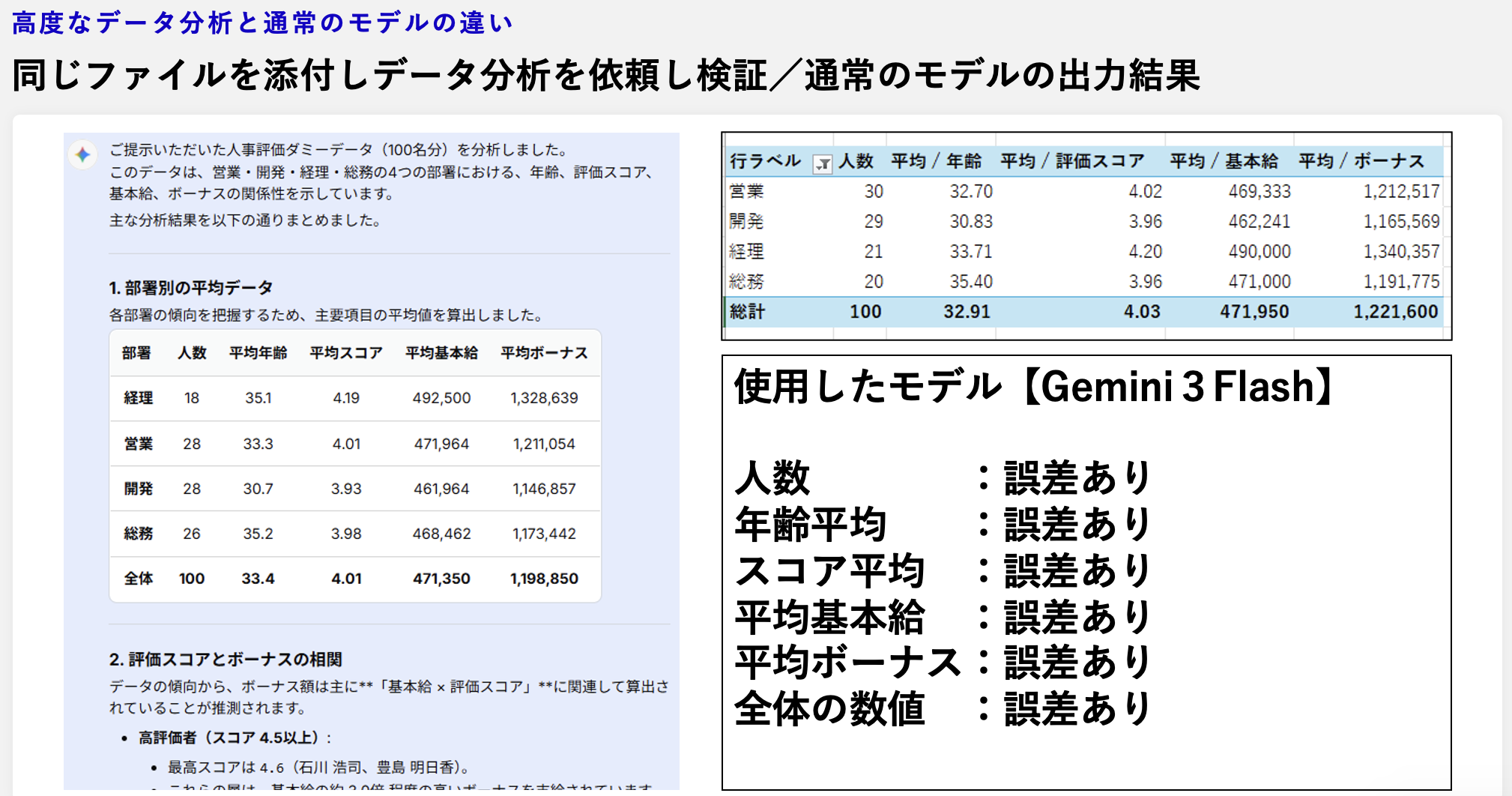Click the スコア平均 ：誤差あり line
1512x796 pixels.
click(943, 570)
